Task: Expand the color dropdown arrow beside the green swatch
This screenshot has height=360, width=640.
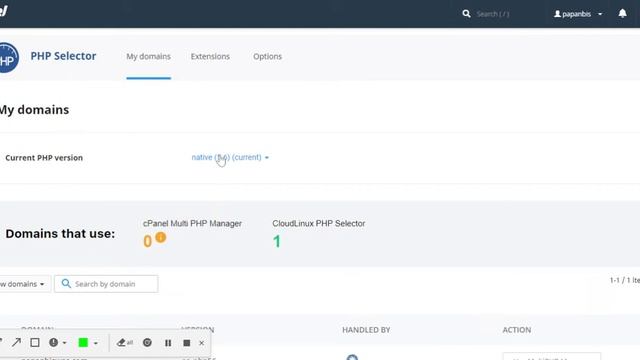Action: [x=96, y=343]
